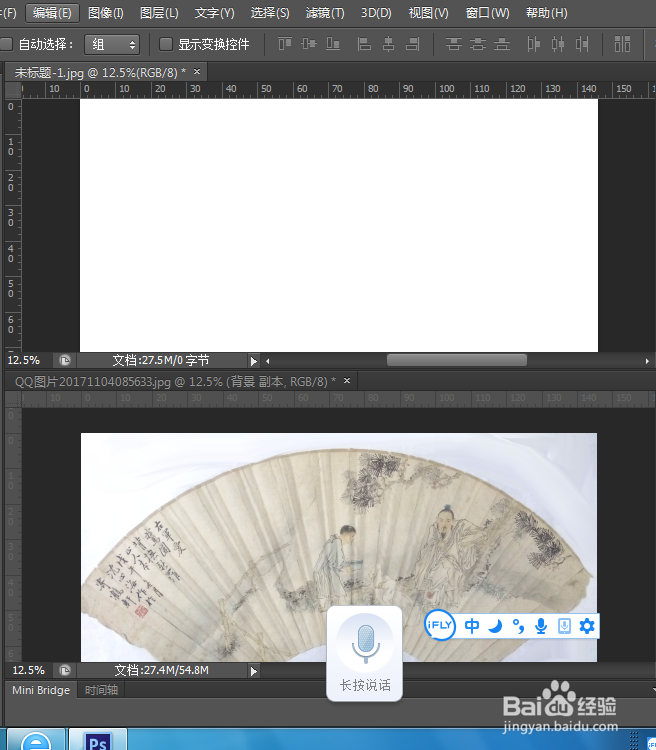Open the 编辑(E) menu
Viewport: 656px width, 750px height.
point(52,13)
